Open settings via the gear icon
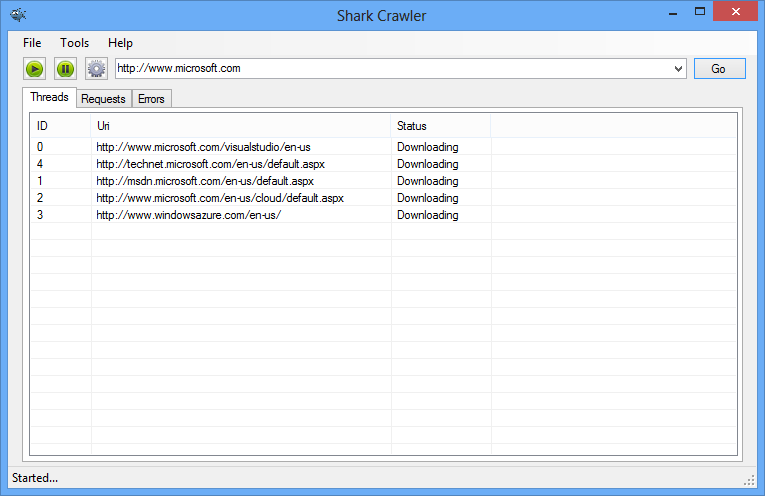 96,69
